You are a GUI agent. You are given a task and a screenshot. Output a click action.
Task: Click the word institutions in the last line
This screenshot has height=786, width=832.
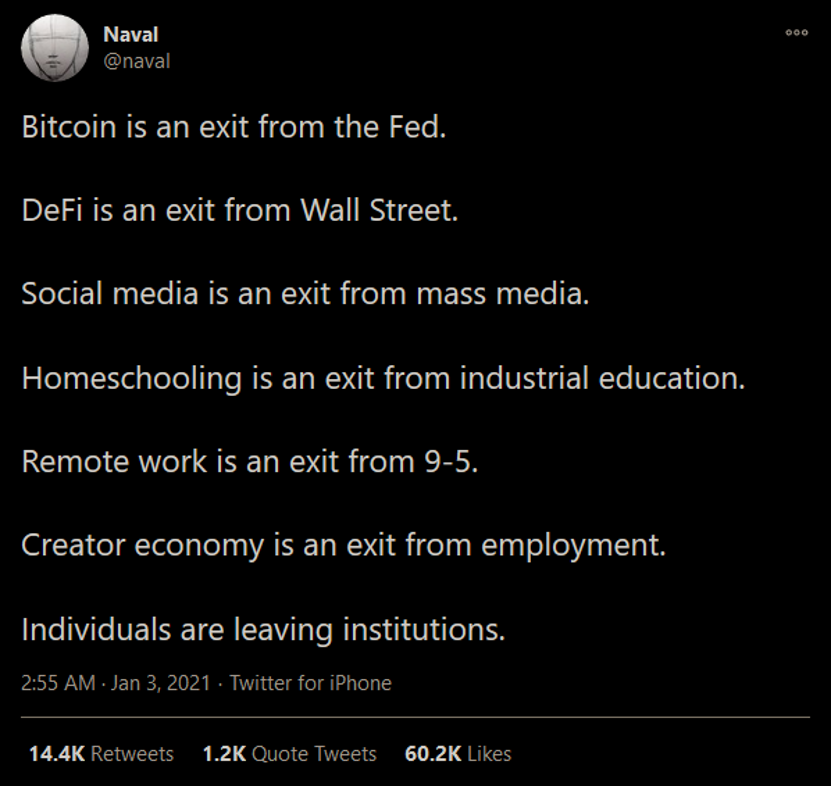(423, 629)
